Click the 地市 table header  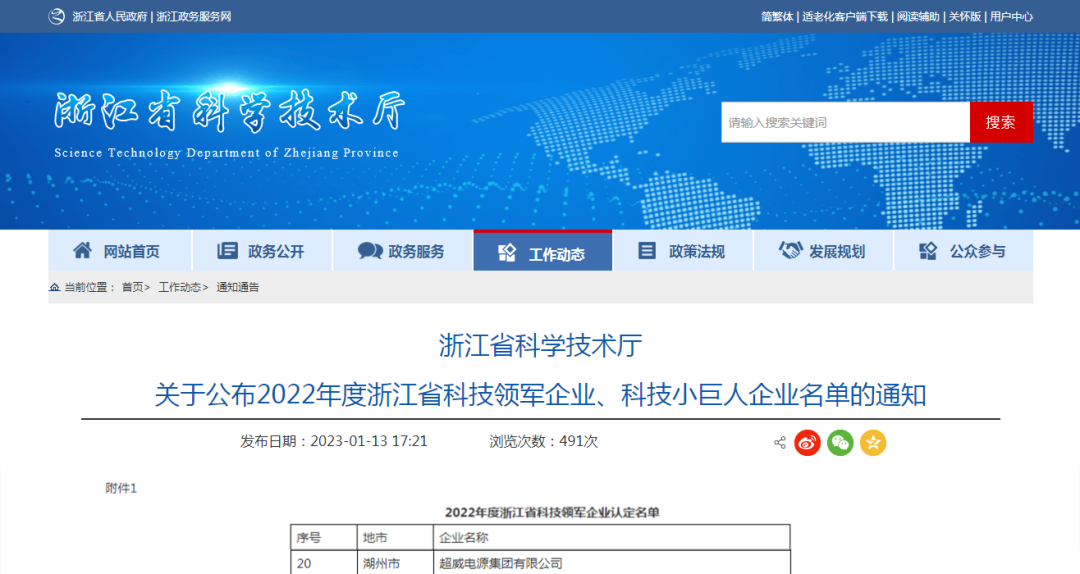pyautogui.click(x=395, y=537)
